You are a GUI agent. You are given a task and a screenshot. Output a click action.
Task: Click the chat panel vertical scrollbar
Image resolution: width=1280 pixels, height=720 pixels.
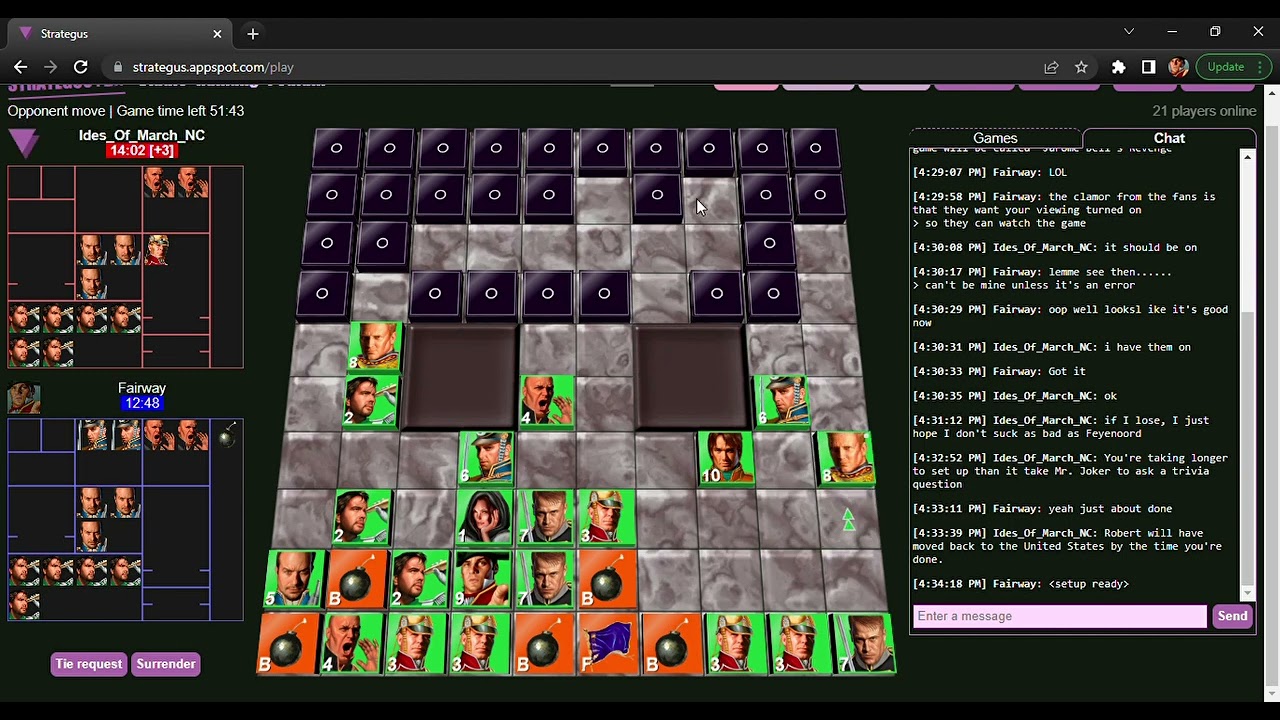pos(1247,376)
